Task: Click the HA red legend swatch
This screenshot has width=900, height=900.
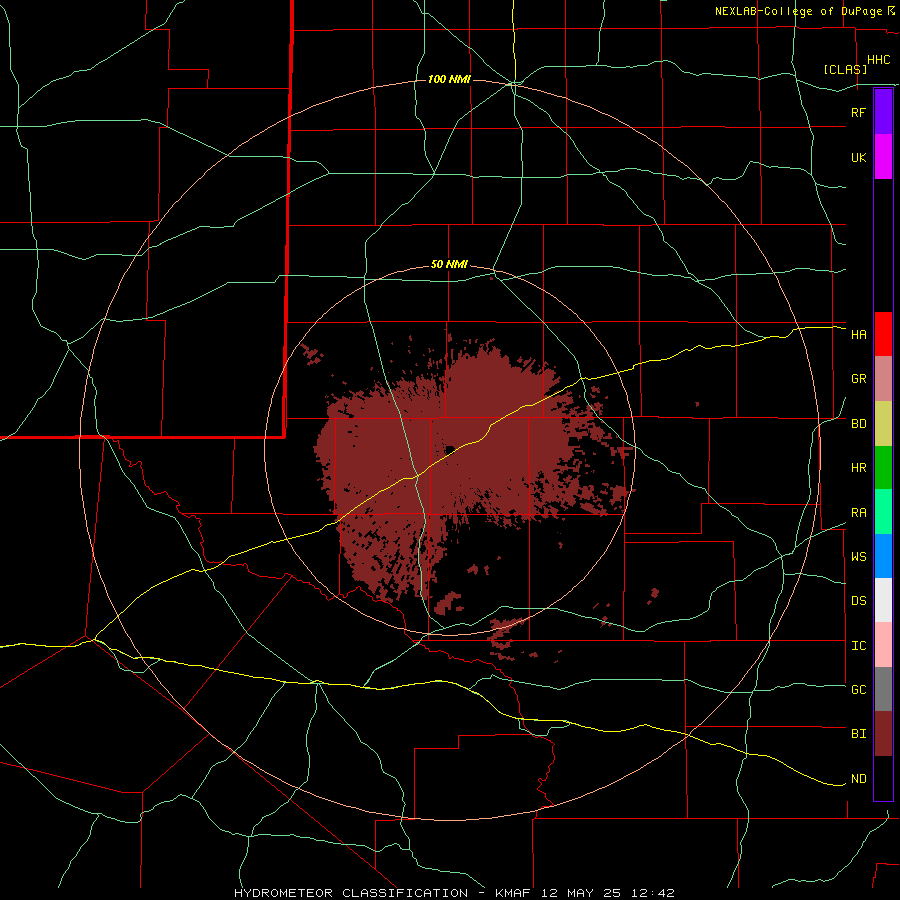Action: tap(883, 334)
